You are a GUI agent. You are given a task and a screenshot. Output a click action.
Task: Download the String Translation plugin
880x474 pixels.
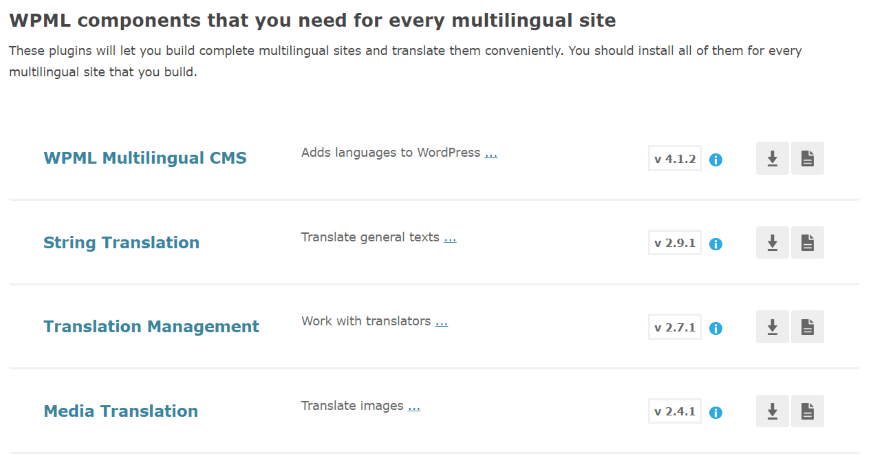pos(772,243)
